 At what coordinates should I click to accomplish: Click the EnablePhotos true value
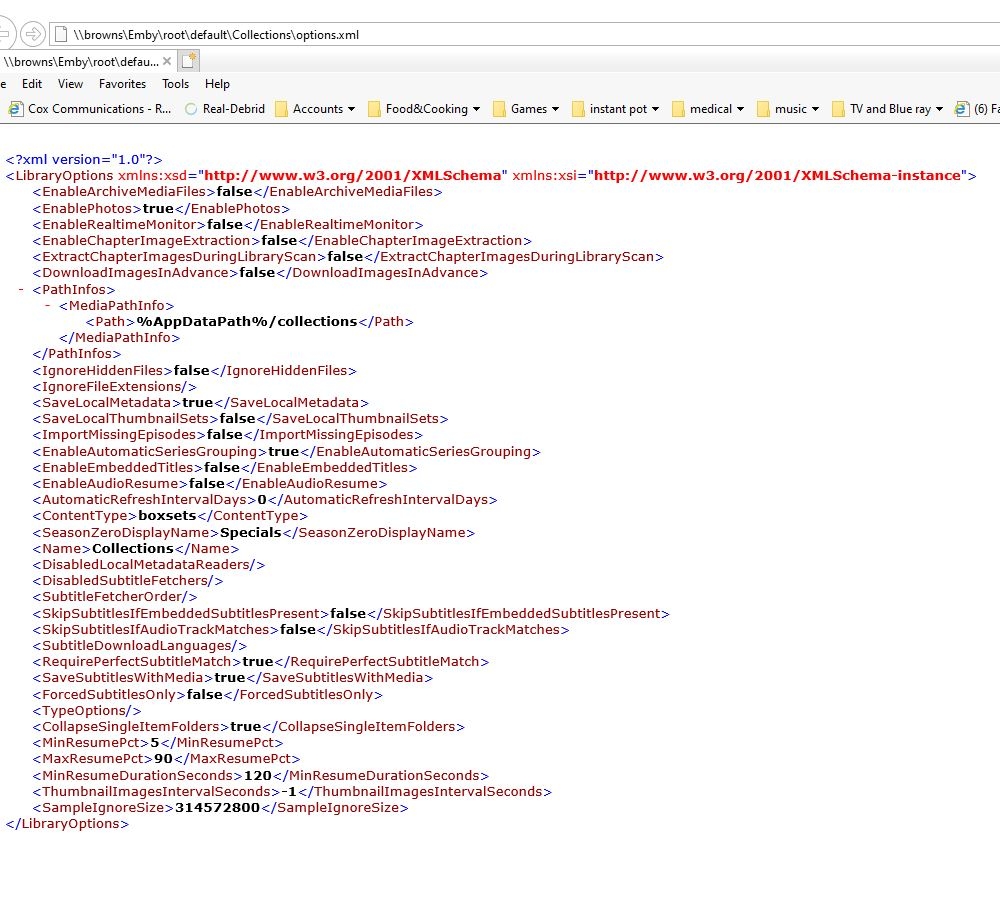[x=158, y=209]
